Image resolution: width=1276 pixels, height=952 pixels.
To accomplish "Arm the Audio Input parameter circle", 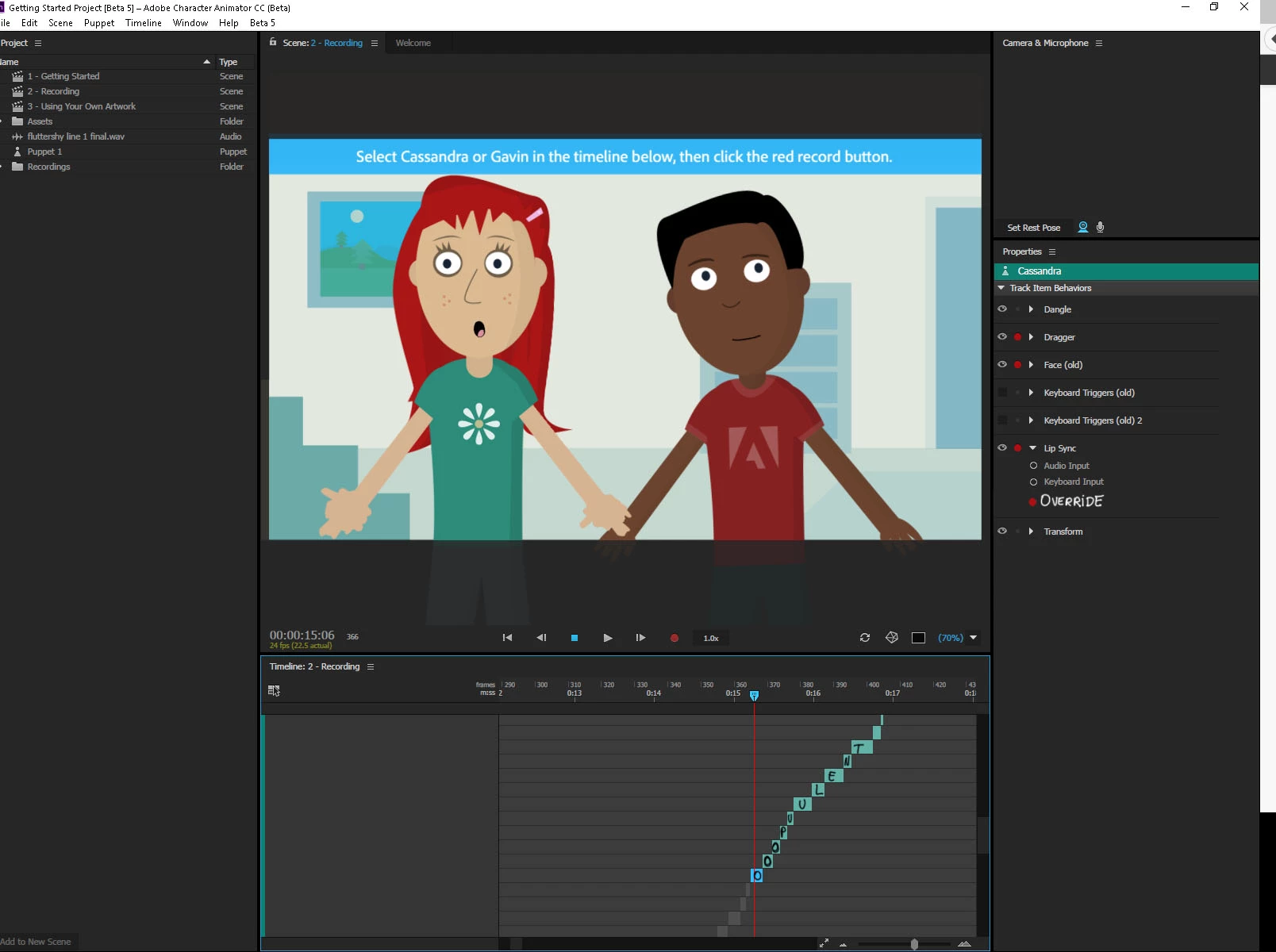I will point(1033,466).
